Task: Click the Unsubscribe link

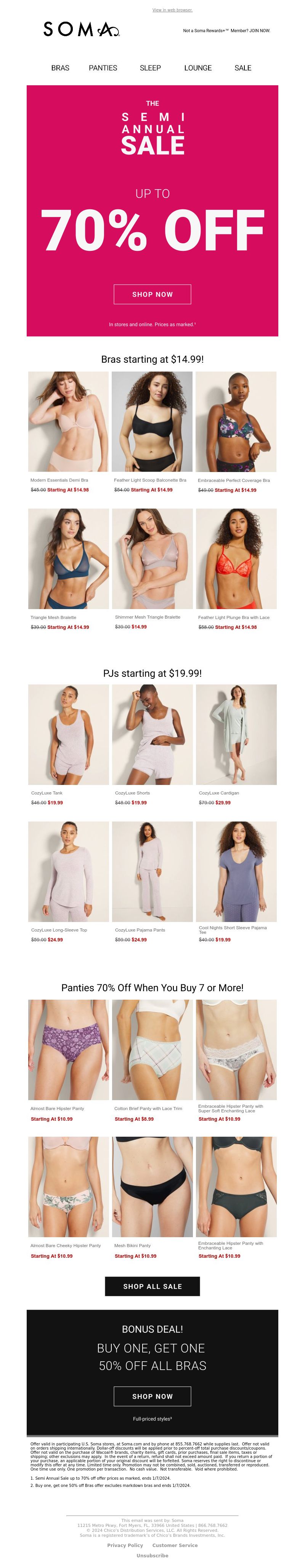Action: [x=152, y=1555]
